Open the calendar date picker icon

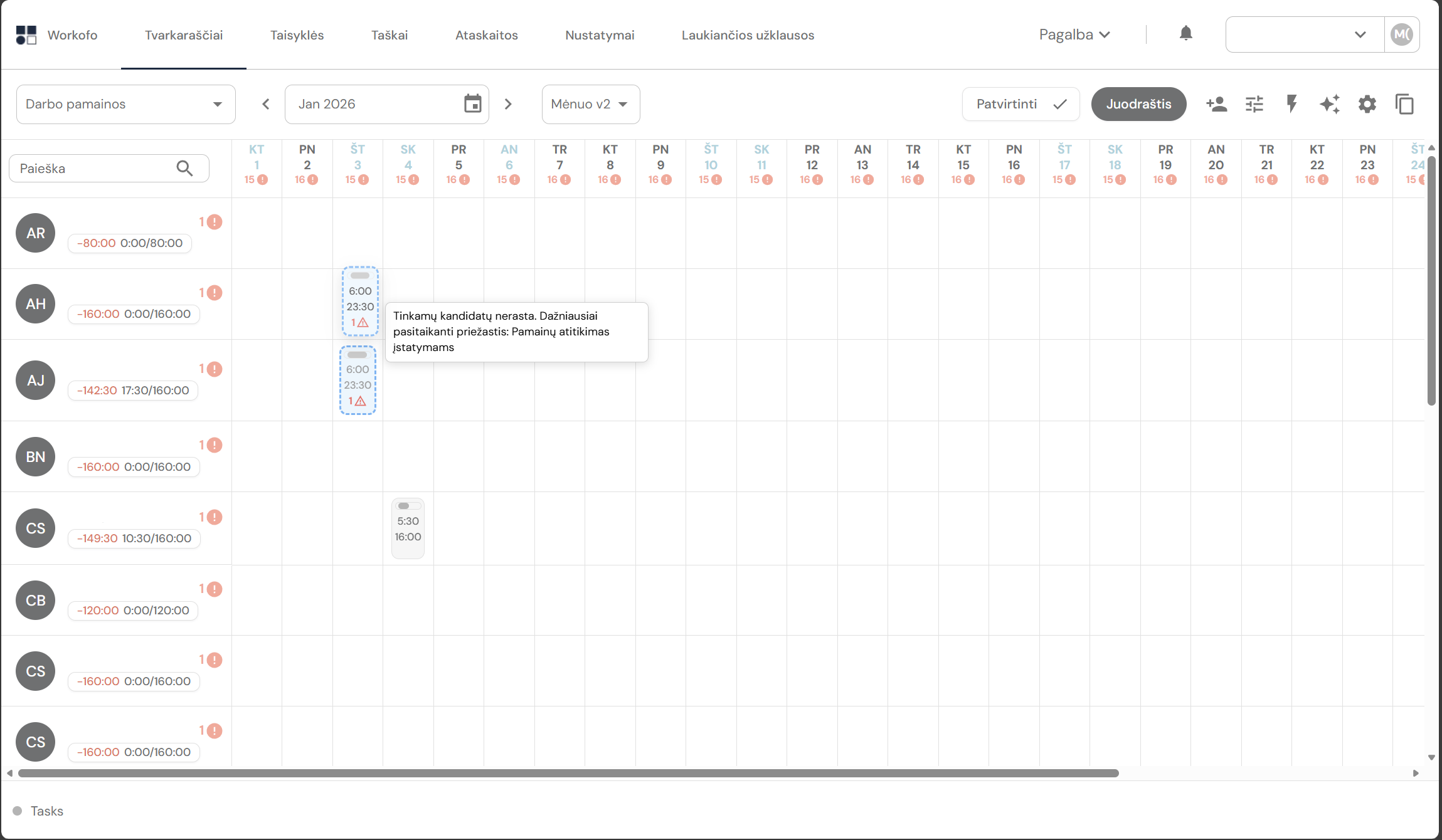(x=472, y=104)
